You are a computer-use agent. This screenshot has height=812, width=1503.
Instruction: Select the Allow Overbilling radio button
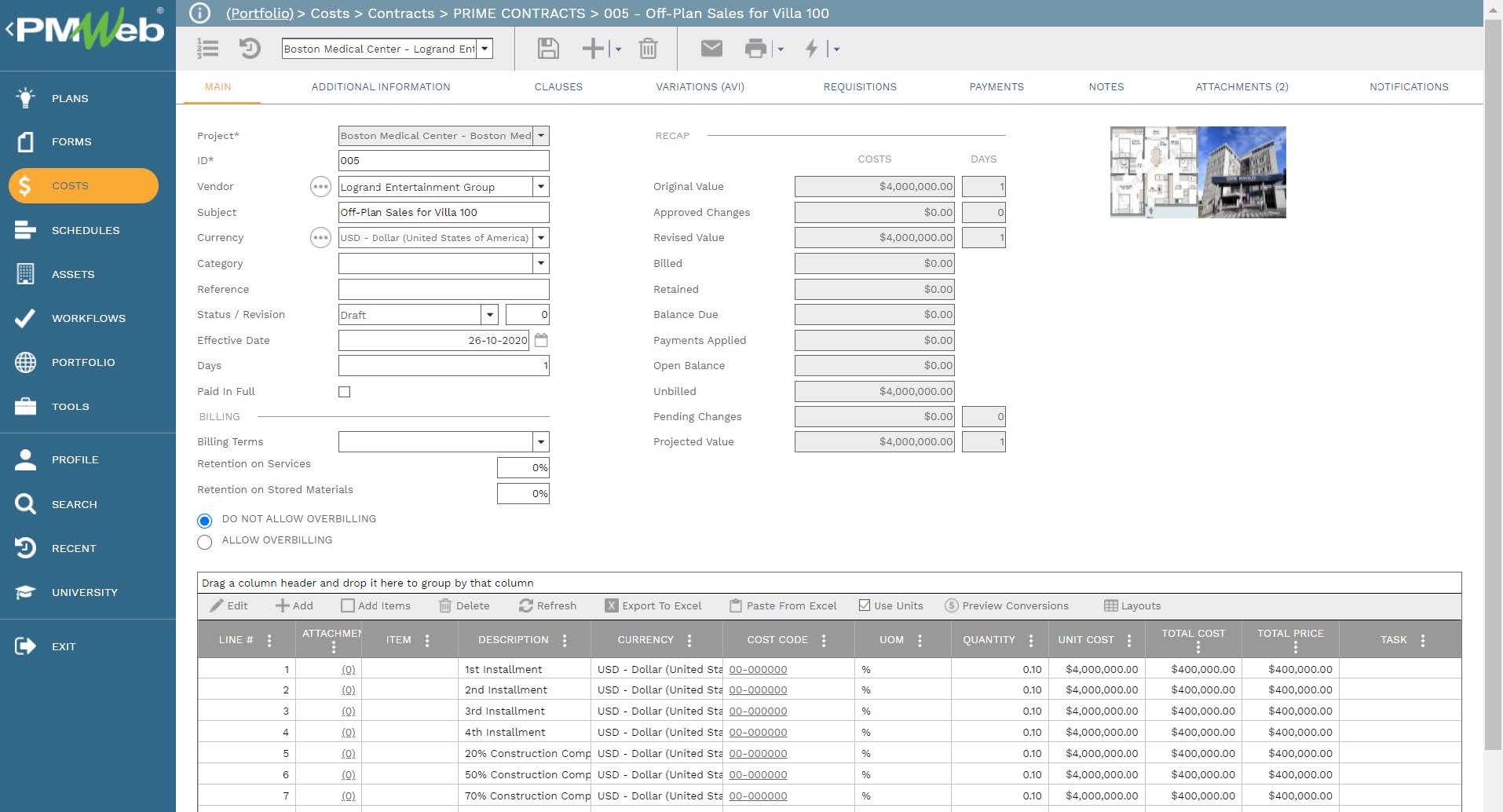[205, 542]
